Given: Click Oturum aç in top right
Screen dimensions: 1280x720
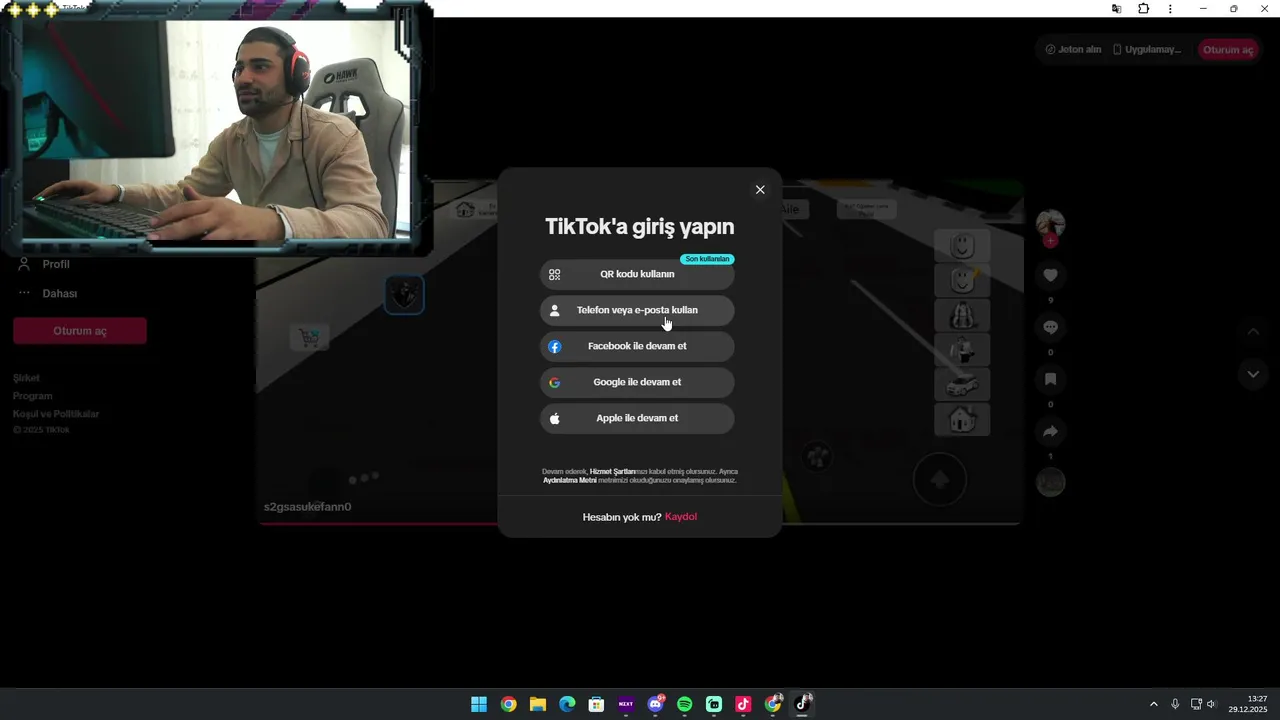Looking at the screenshot, I should coord(1228,50).
